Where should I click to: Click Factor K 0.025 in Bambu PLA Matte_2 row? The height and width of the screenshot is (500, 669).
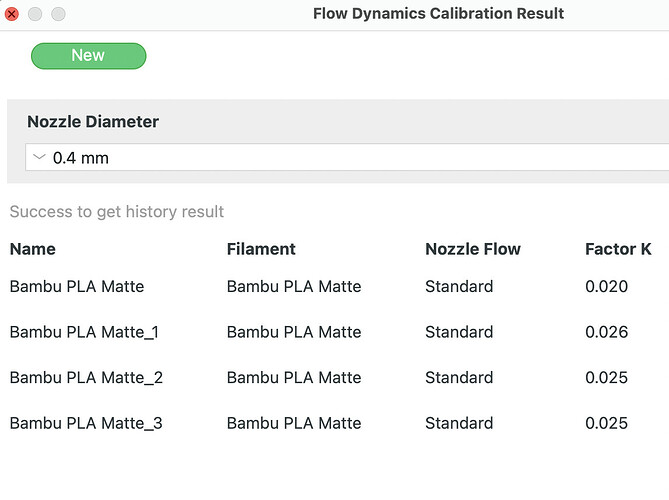(x=606, y=378)
